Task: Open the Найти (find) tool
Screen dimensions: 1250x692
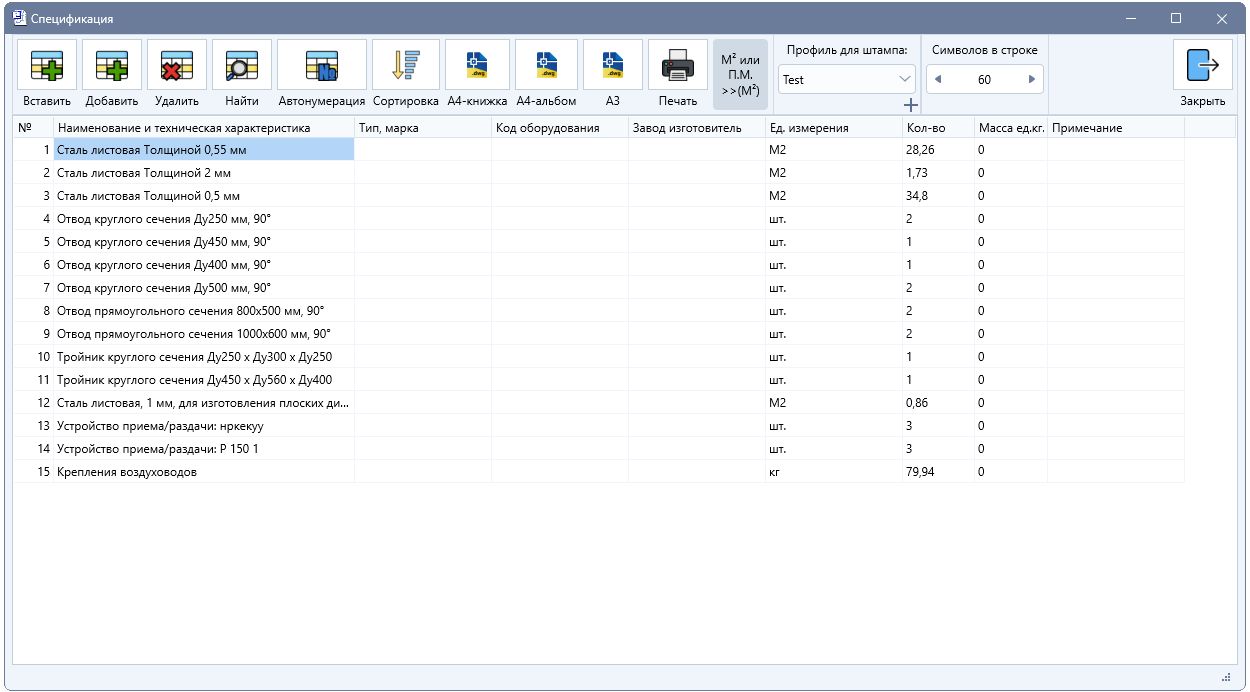Action: [x=242, y=65]
